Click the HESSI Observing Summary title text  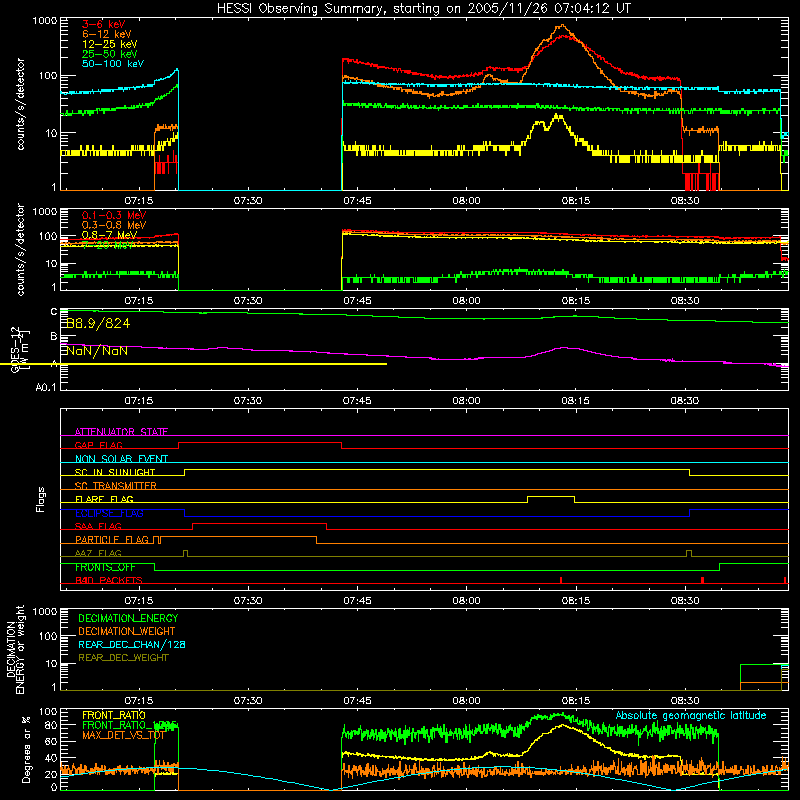click(423, 9)
